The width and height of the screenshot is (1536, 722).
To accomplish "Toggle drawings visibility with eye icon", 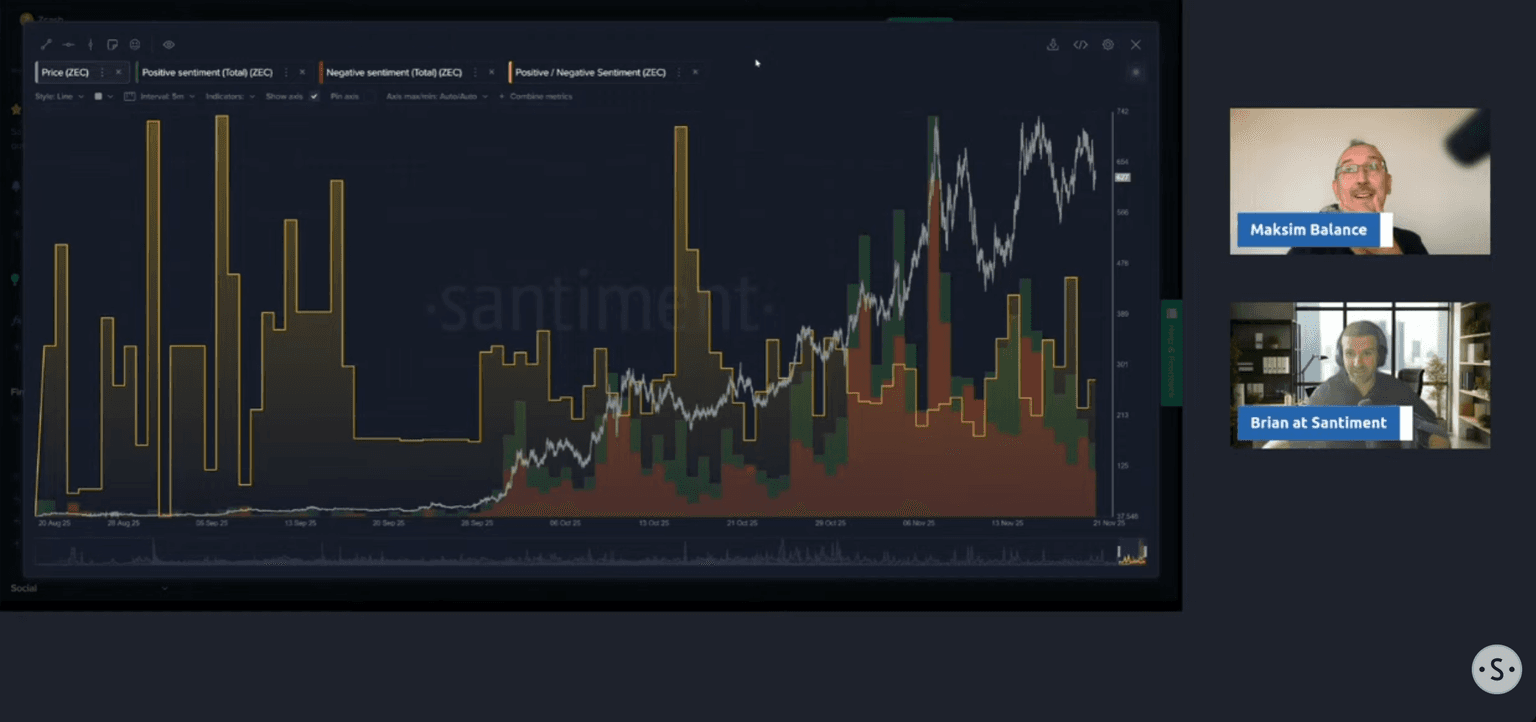I will pos(169,45).
